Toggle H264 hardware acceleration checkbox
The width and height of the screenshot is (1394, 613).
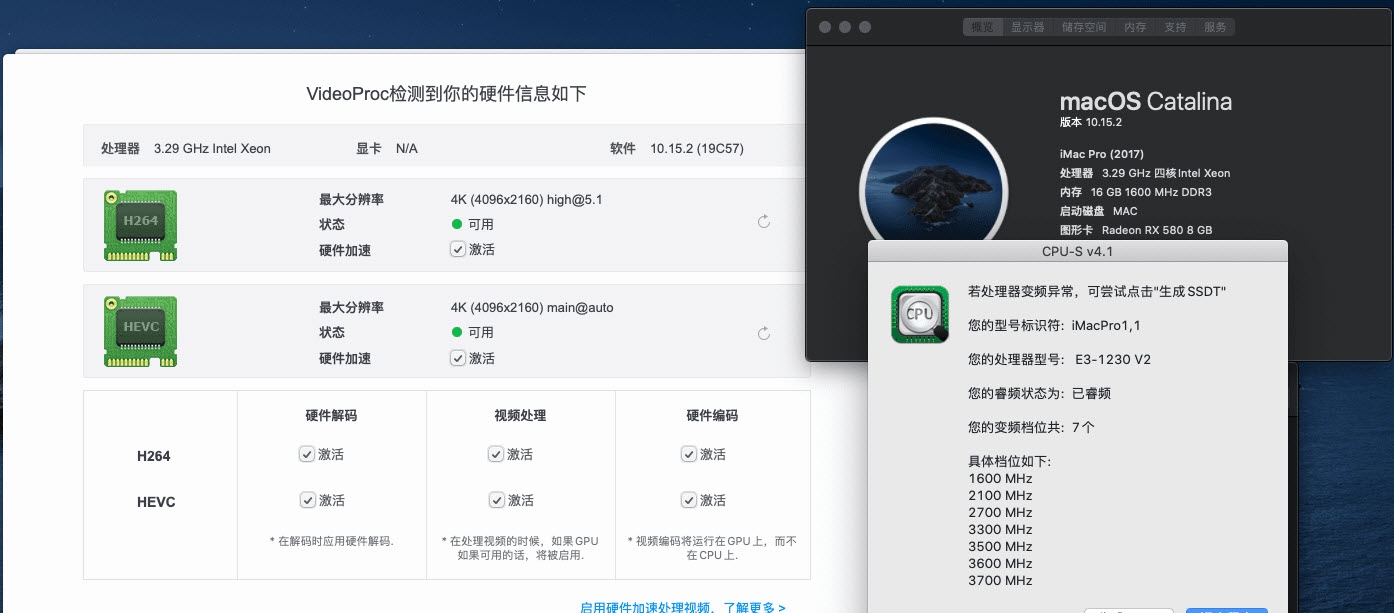click(458, 249)
